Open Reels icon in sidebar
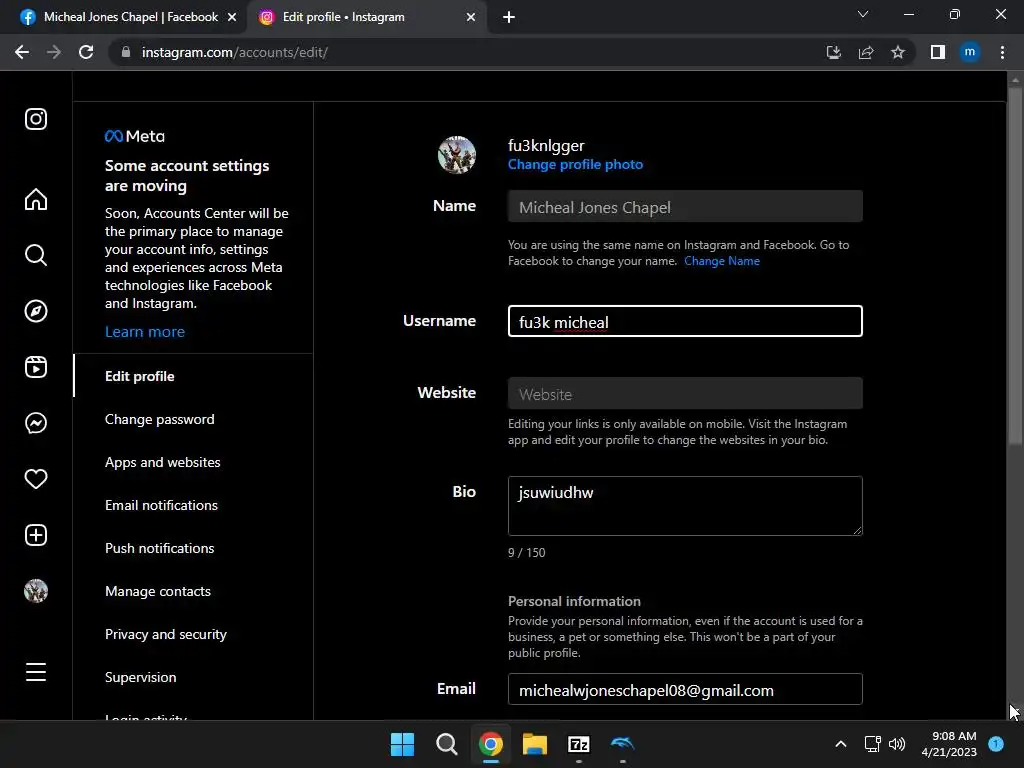 click(36, 367)
